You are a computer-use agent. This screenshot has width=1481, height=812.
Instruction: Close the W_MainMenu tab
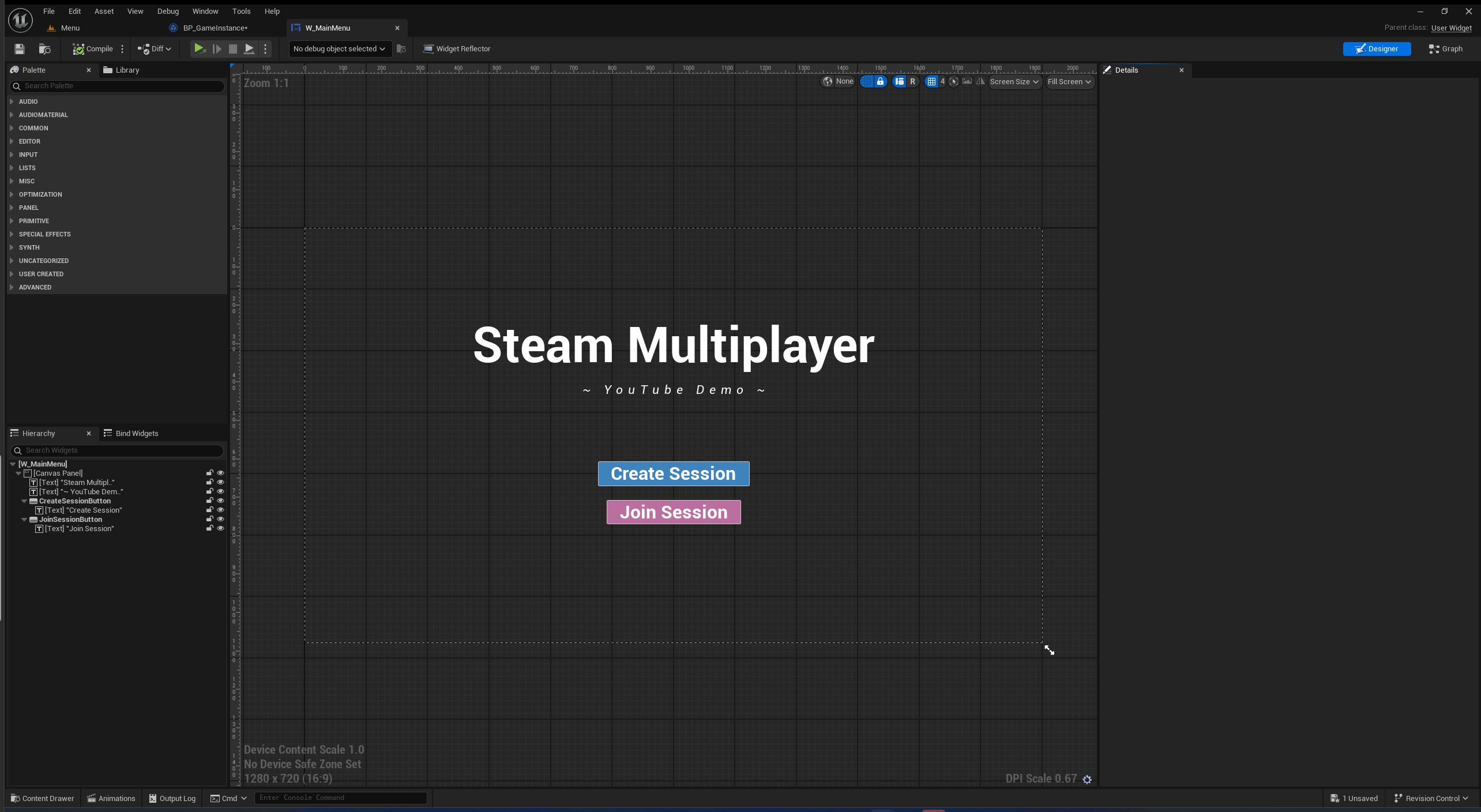[x=397, y=28]
